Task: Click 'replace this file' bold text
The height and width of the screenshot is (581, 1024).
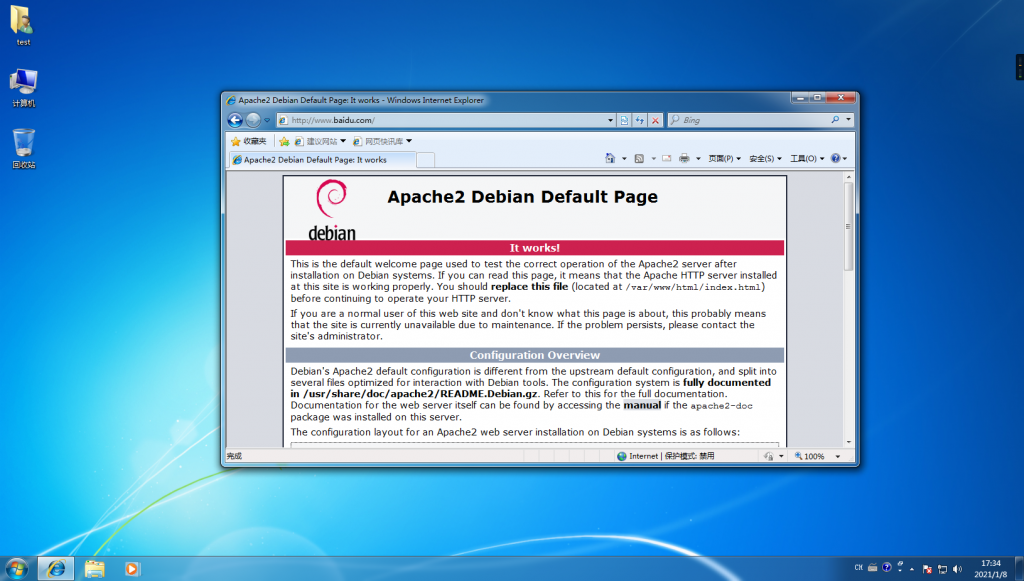Action: click(530, 287)
